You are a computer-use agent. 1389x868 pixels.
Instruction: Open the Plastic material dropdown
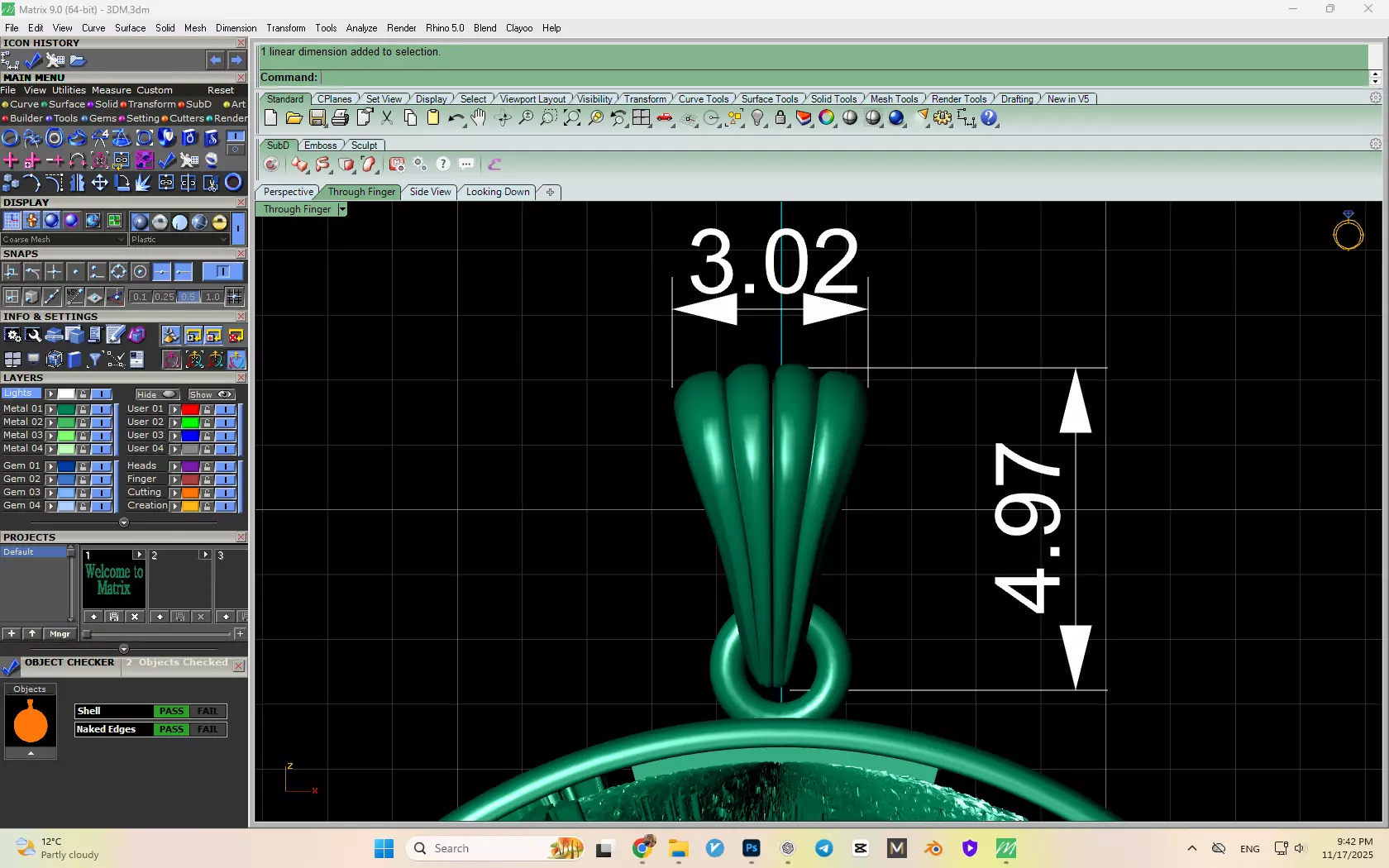pyautogui.click(x=179, y=240)
